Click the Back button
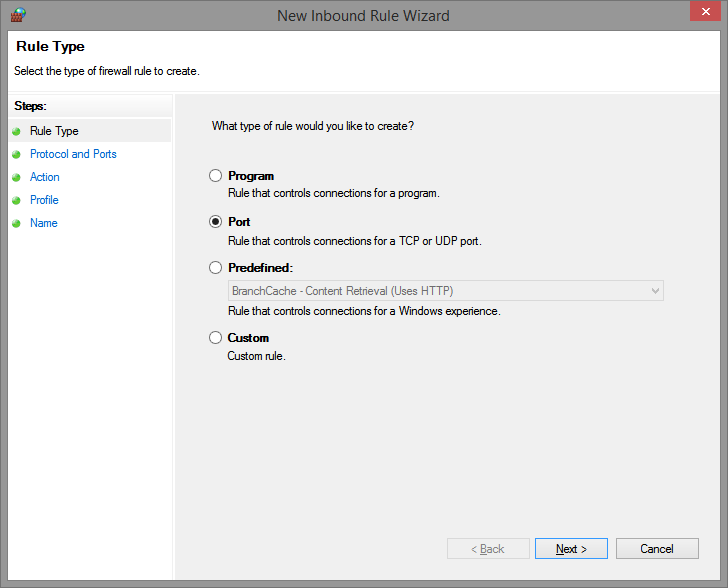The image size is (728, 588). tap(487, 549)
